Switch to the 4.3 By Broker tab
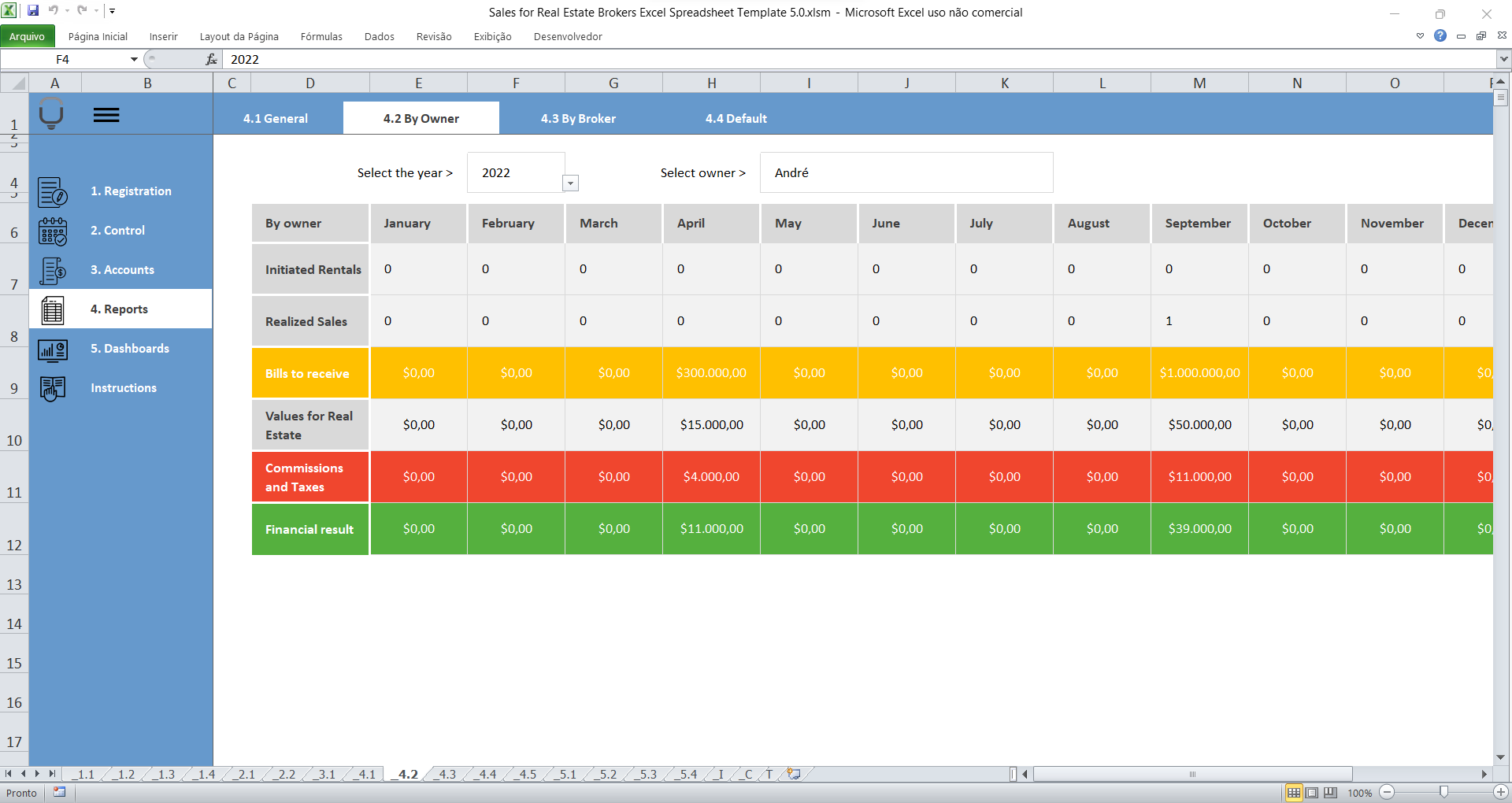 pos(578,118)
